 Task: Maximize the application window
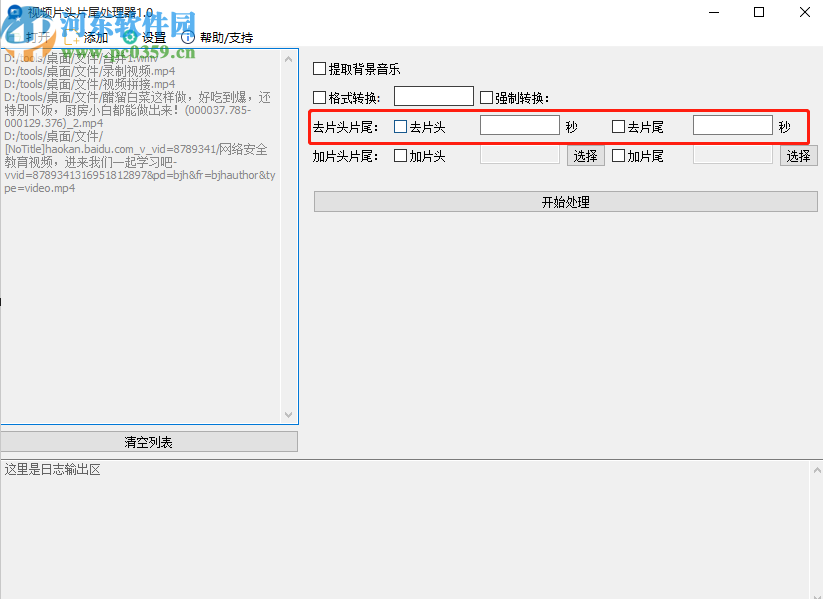coord(759,12)
